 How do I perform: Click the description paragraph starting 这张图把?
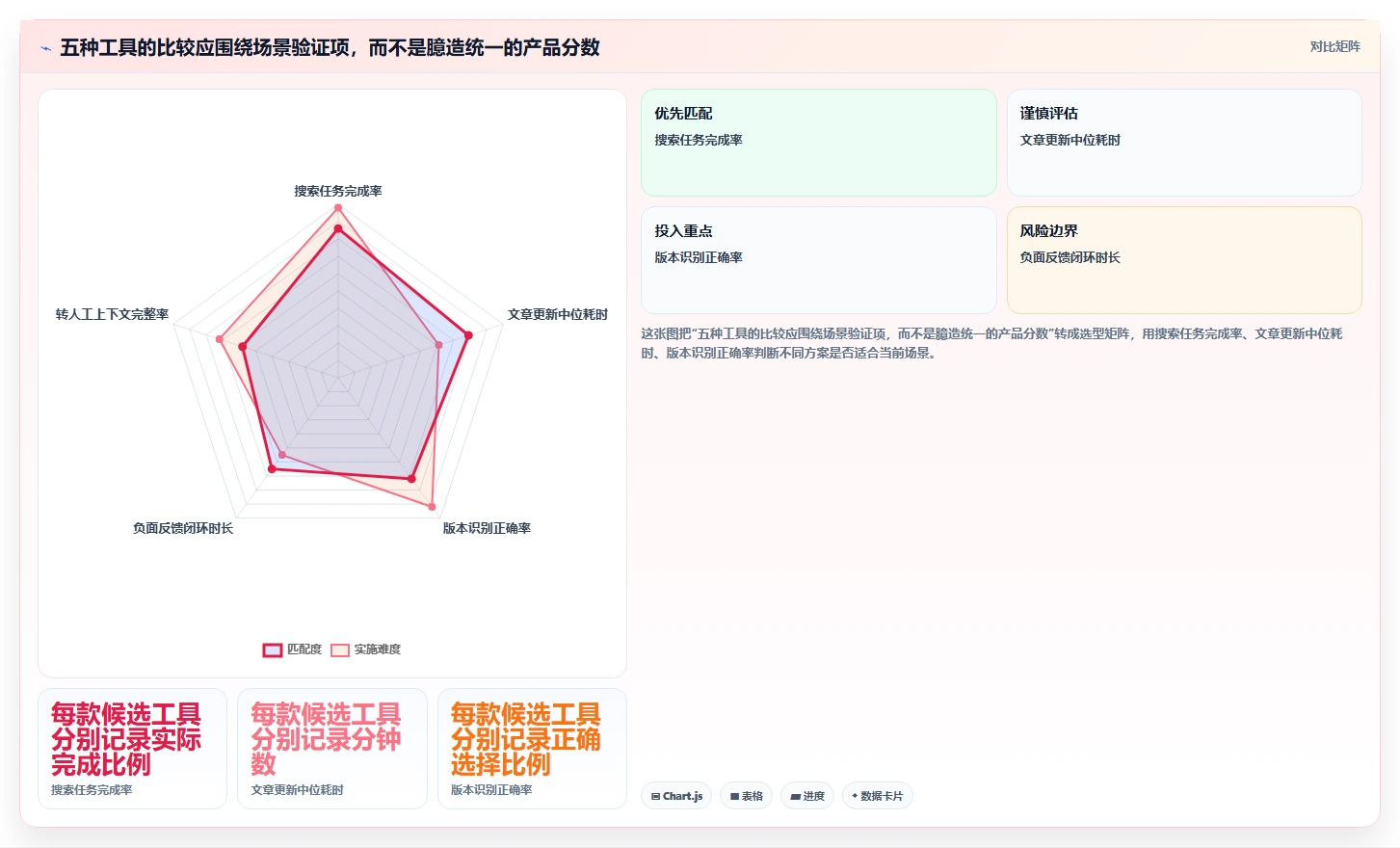pos(992,343)
